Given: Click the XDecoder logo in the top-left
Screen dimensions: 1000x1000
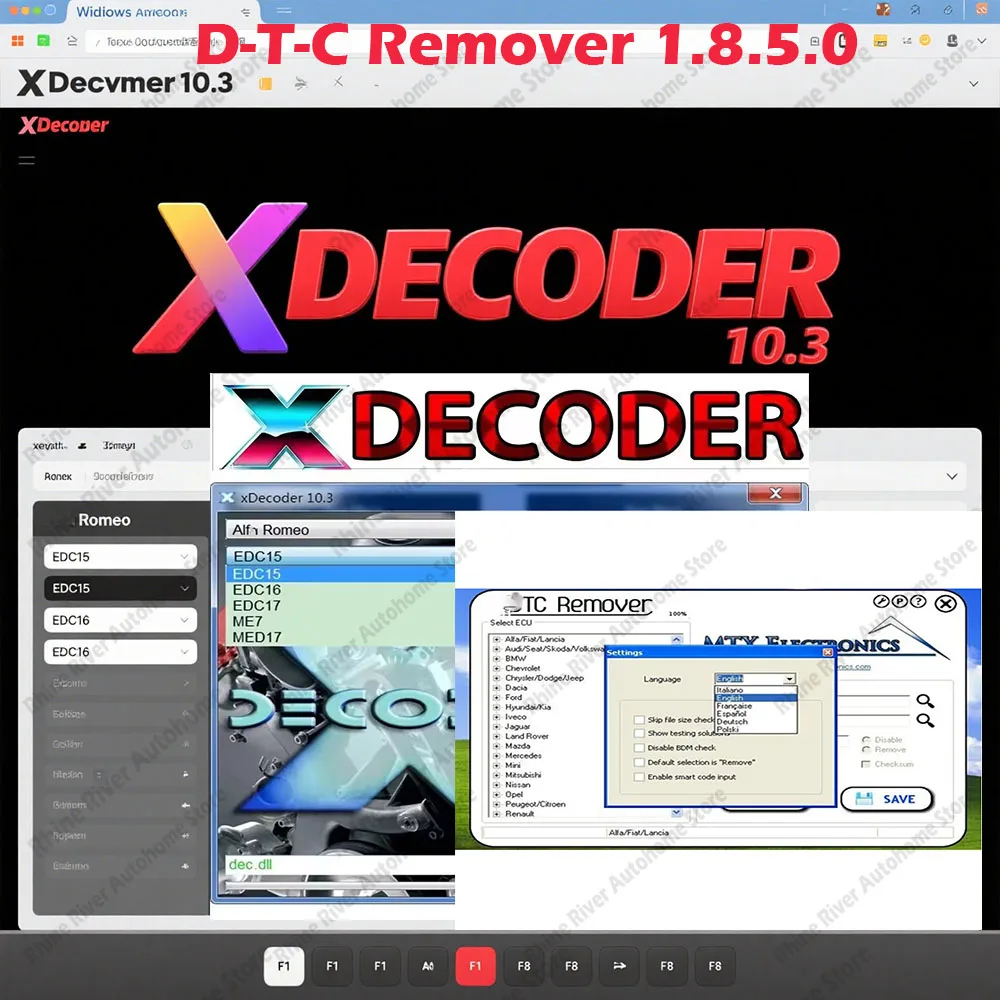Looking at the screenshot, I should 64,125.
